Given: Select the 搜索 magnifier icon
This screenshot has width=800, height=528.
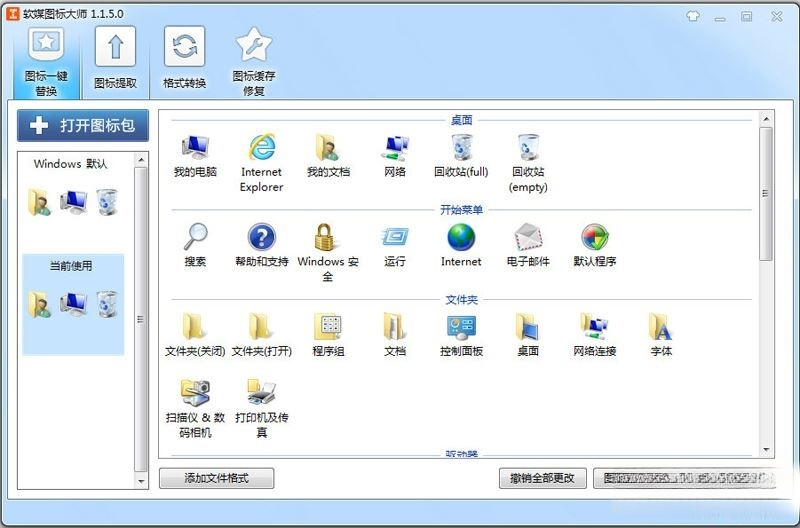Looking at the screenshot, I should pyautogui.click(x=195, y=245).
